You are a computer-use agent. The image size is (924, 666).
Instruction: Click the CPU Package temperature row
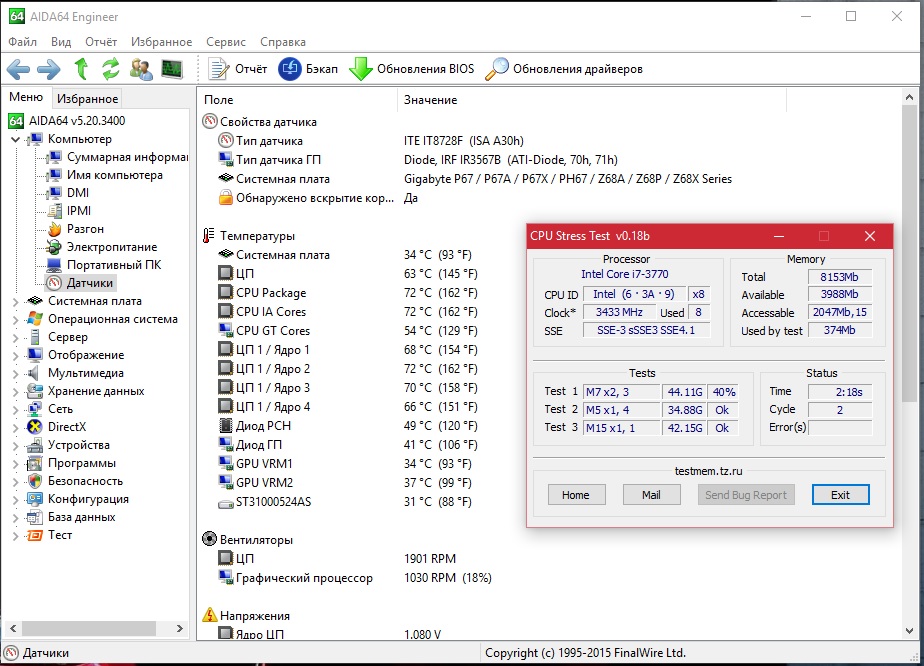tap(348, 293)
